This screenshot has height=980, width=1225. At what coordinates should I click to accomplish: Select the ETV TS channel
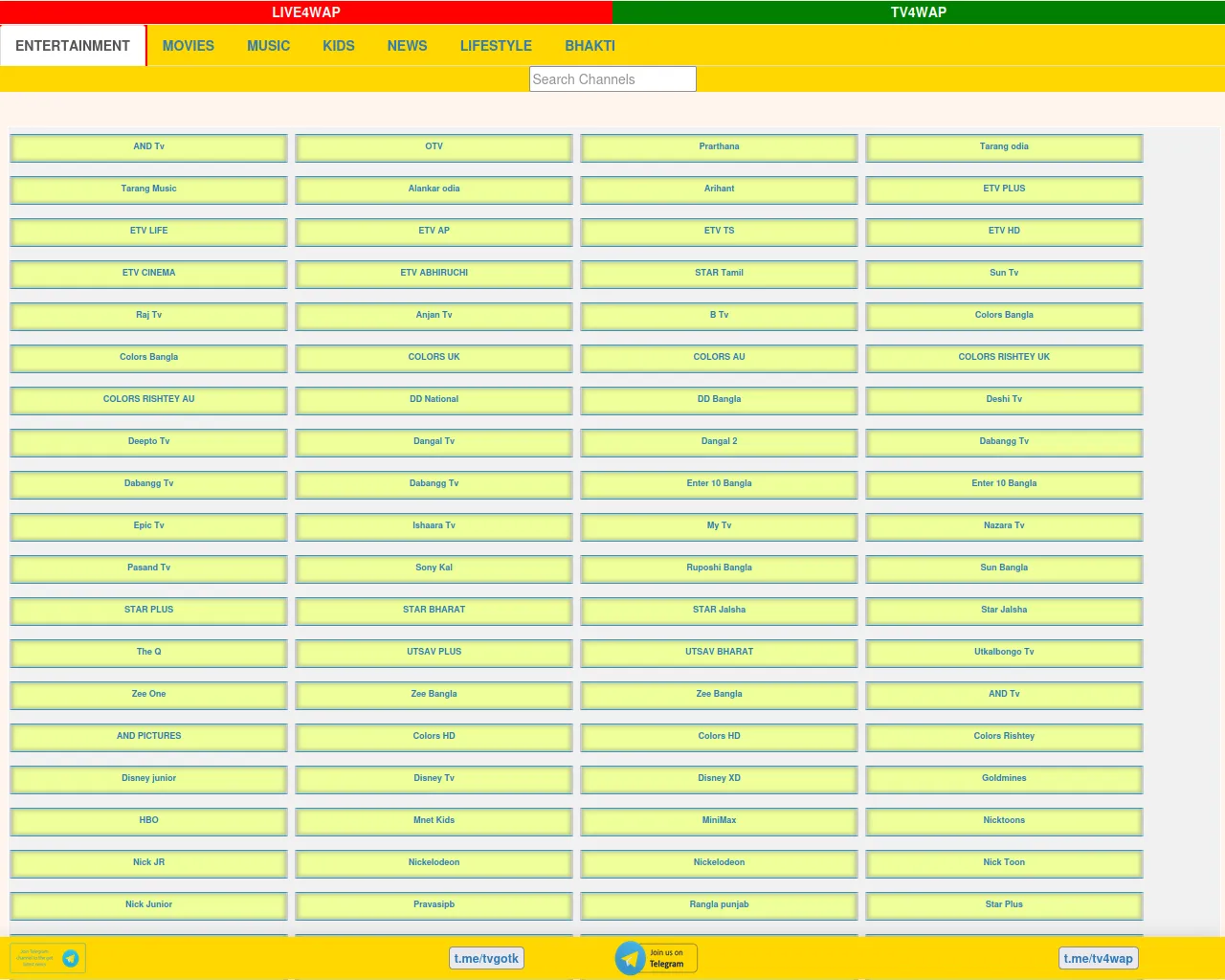[x=720, y=232]
